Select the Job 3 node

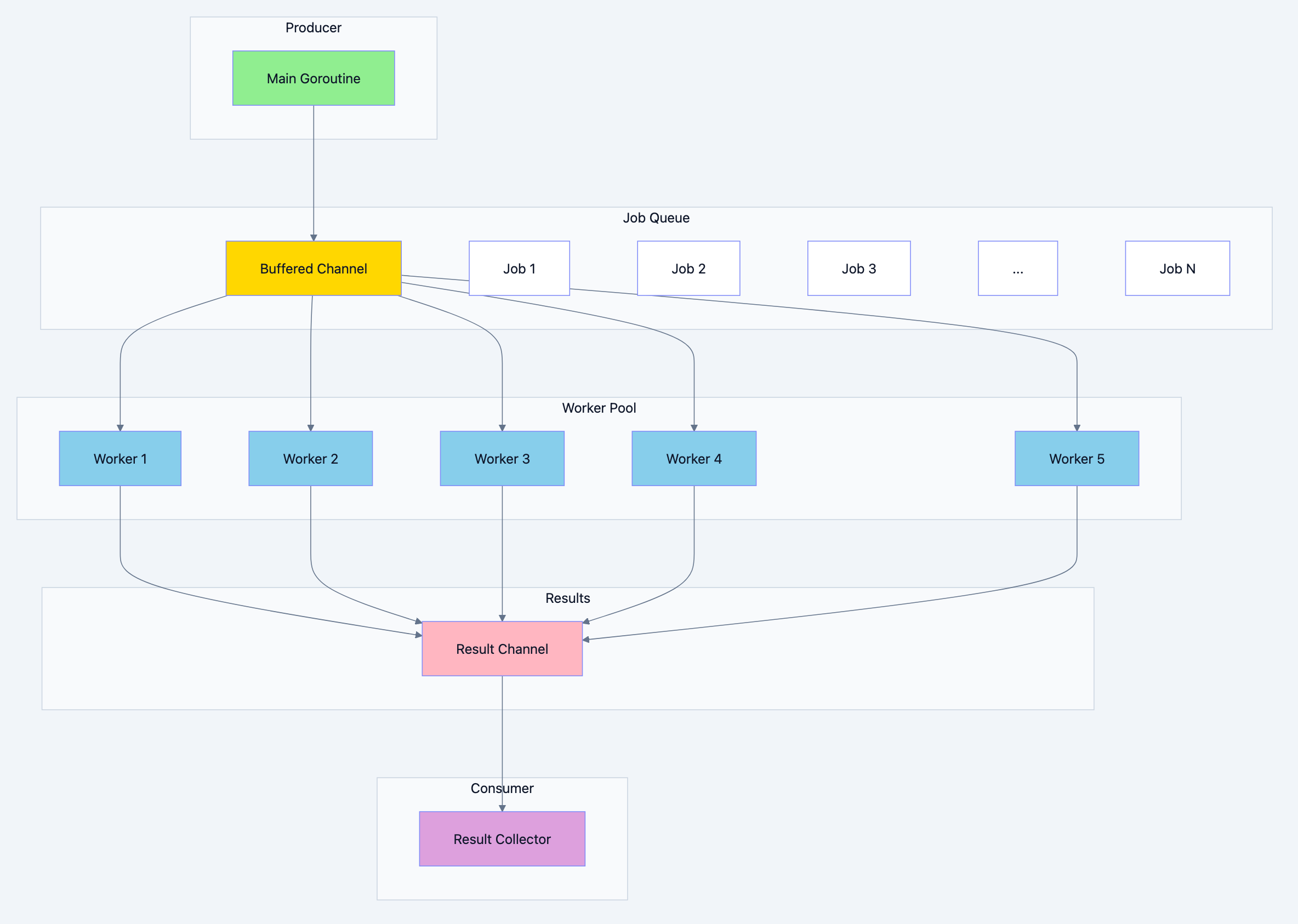tap(859, 268)
